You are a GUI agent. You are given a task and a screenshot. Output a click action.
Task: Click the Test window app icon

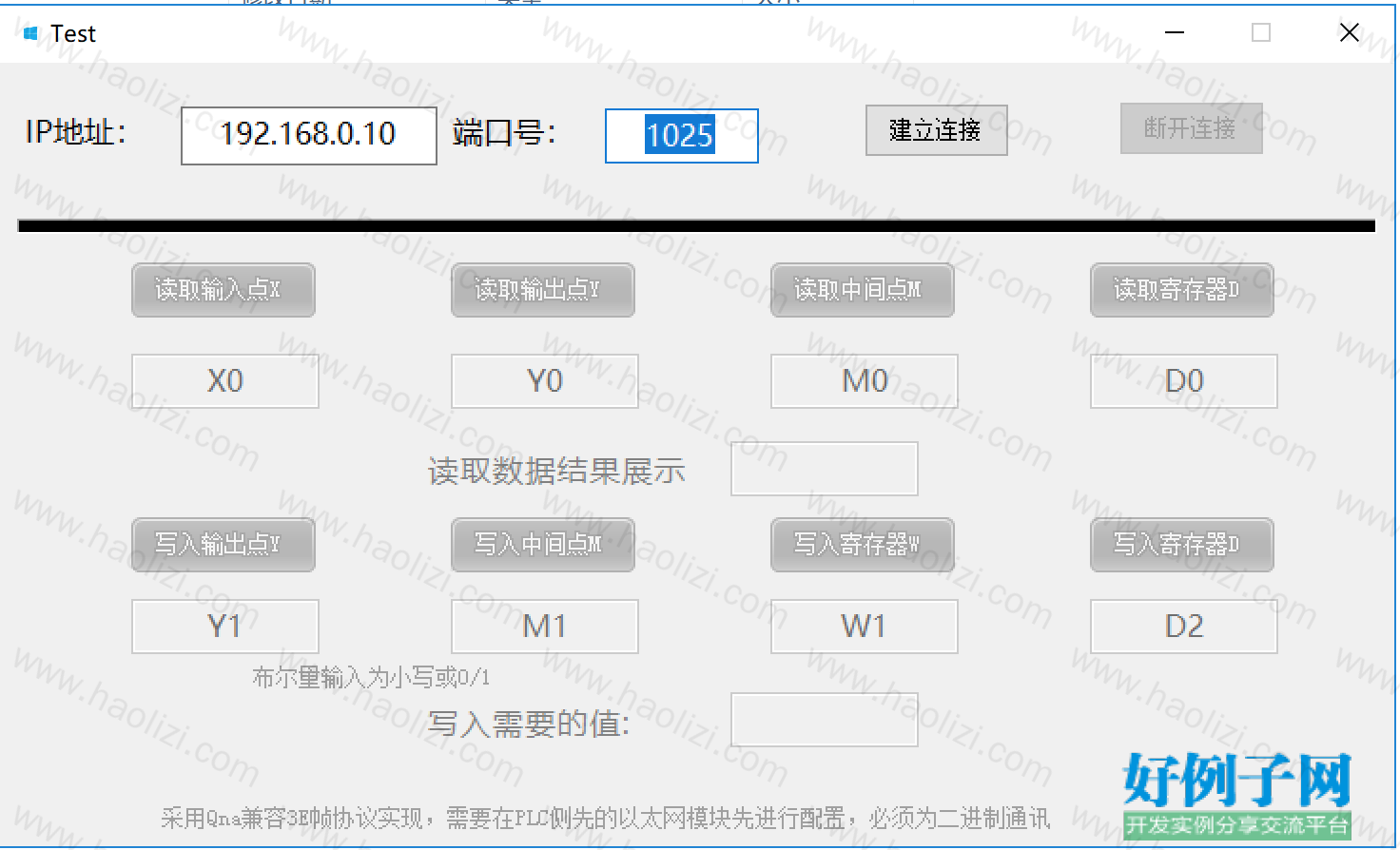click(30, 34)
